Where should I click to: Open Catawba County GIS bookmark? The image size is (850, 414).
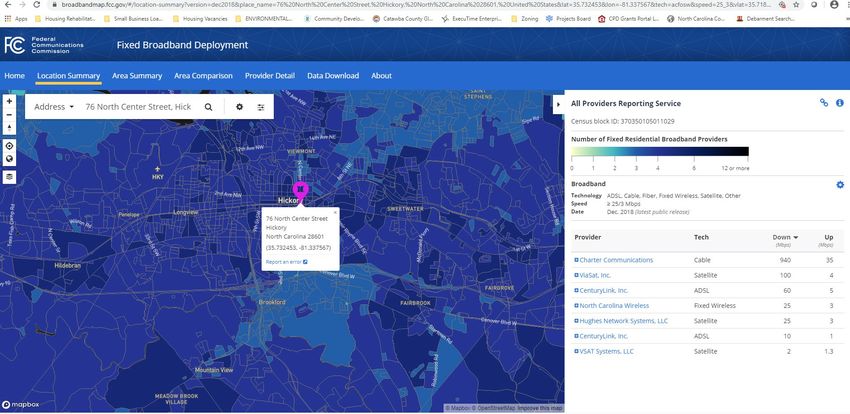(403, 18)
